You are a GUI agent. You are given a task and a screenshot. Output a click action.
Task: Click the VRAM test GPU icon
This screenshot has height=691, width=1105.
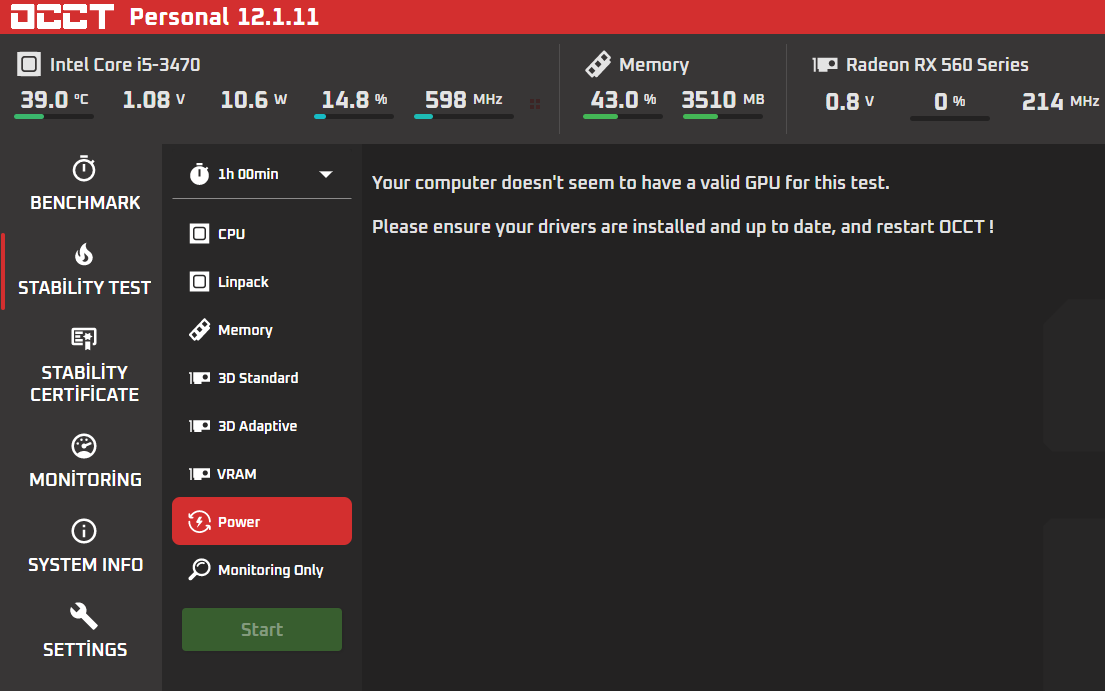click(199, 474)
